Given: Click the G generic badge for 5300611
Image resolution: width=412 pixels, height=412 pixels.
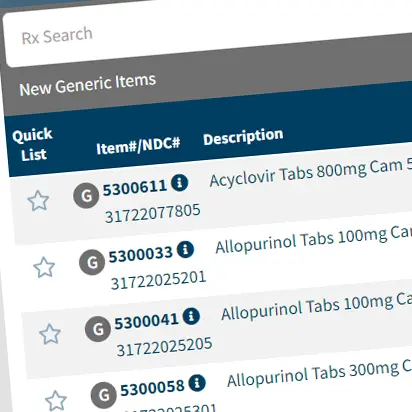Looking at the screenshot, I should 86,195.
